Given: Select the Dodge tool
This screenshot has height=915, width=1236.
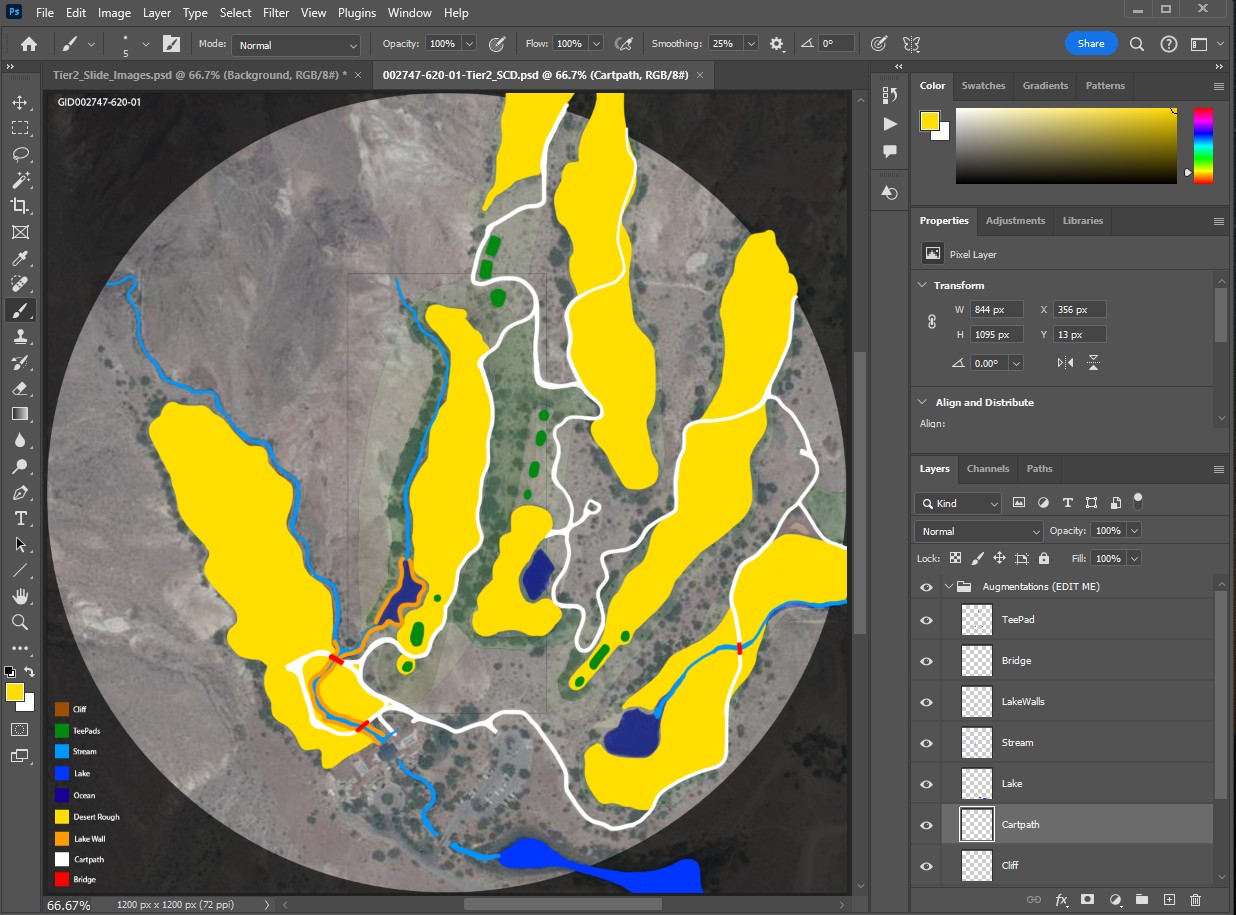Looking at the screenshot, I should 20,466.
